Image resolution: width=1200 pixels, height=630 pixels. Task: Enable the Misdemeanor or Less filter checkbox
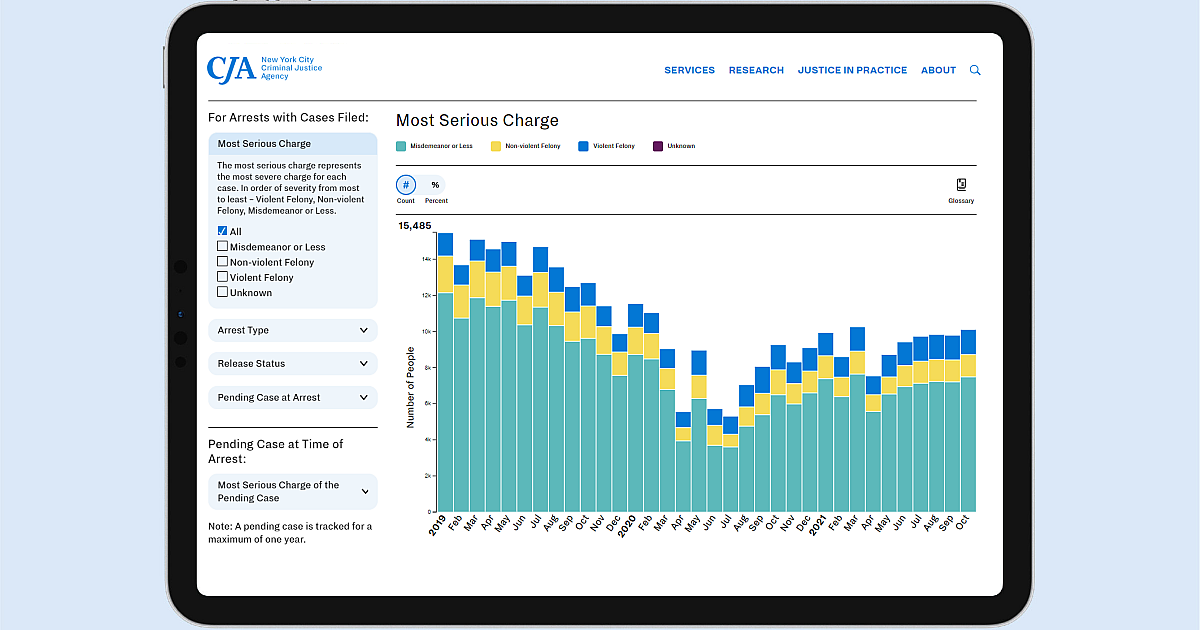point(220,247)
